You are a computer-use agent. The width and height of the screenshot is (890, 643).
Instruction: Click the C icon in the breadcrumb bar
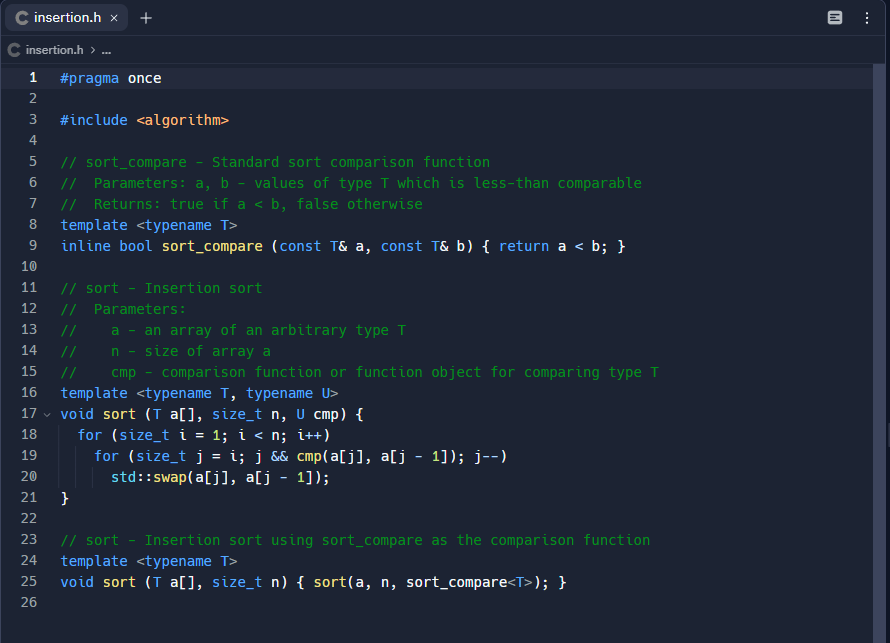[x=13, y=49]
